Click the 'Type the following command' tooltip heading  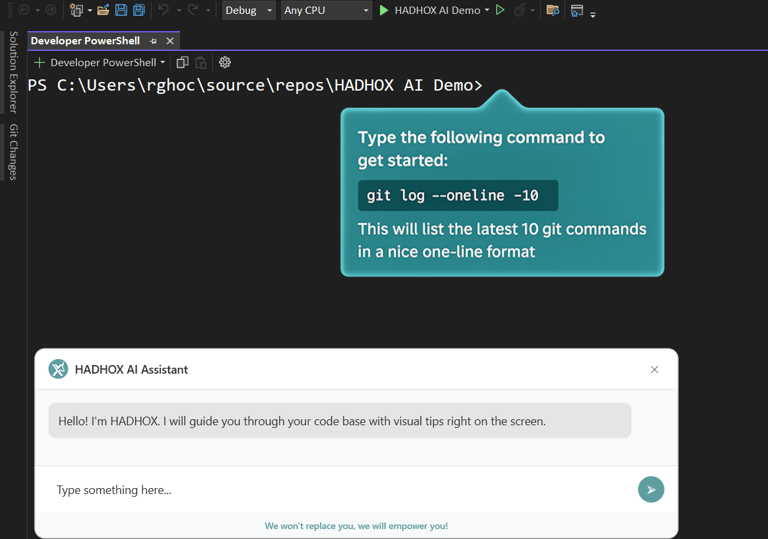(481, 148)
